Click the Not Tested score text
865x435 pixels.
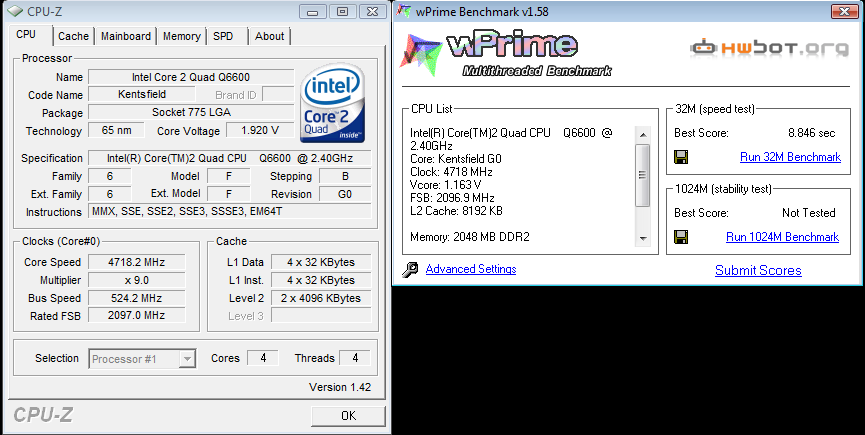tap(809, 213)
